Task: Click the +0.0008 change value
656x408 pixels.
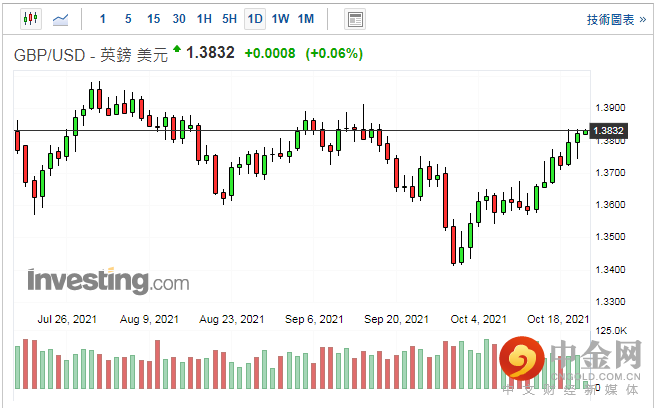Action: coord(270,54)
